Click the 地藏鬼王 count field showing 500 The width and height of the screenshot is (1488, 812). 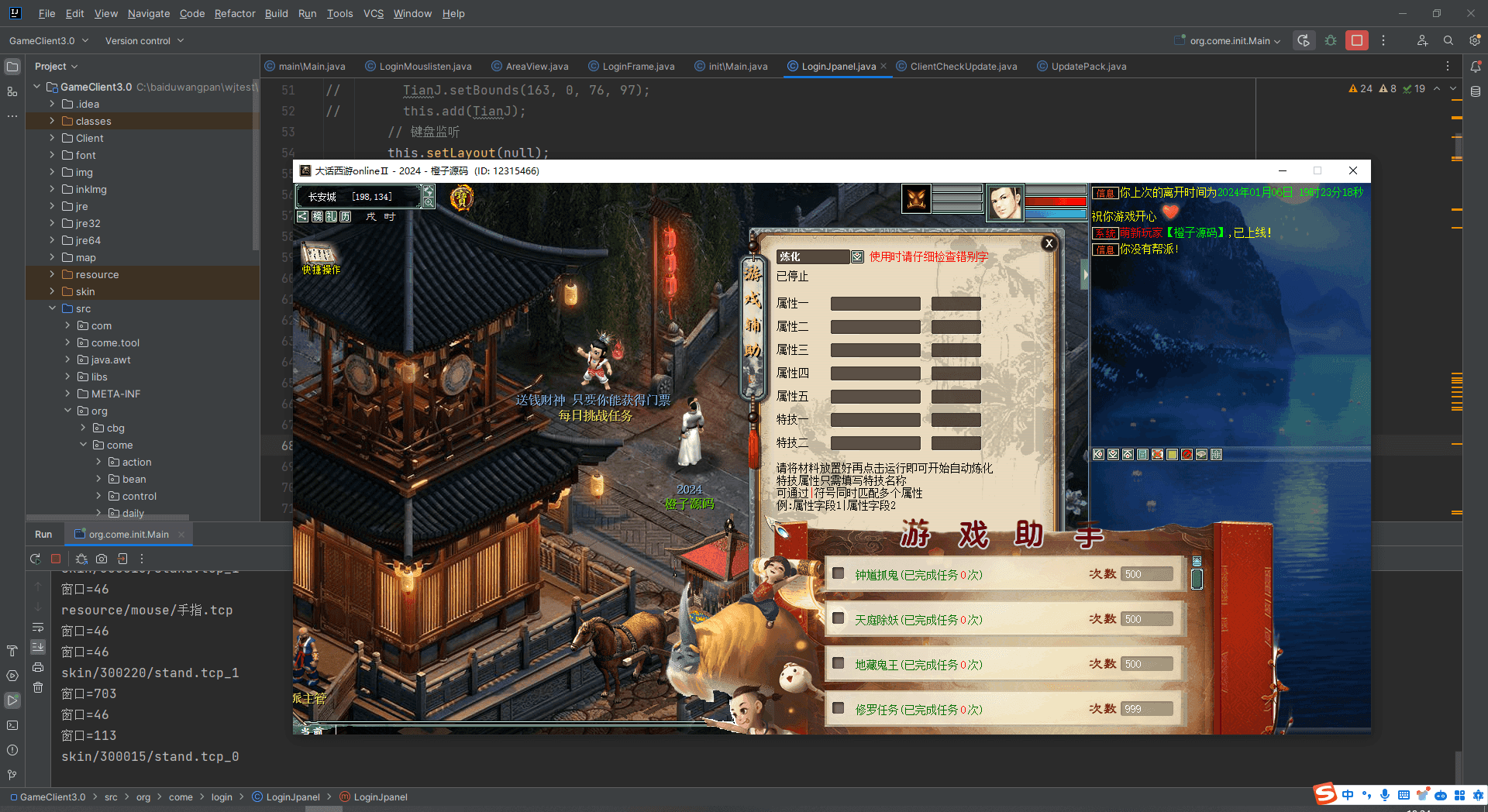(x=1146, y=664)
